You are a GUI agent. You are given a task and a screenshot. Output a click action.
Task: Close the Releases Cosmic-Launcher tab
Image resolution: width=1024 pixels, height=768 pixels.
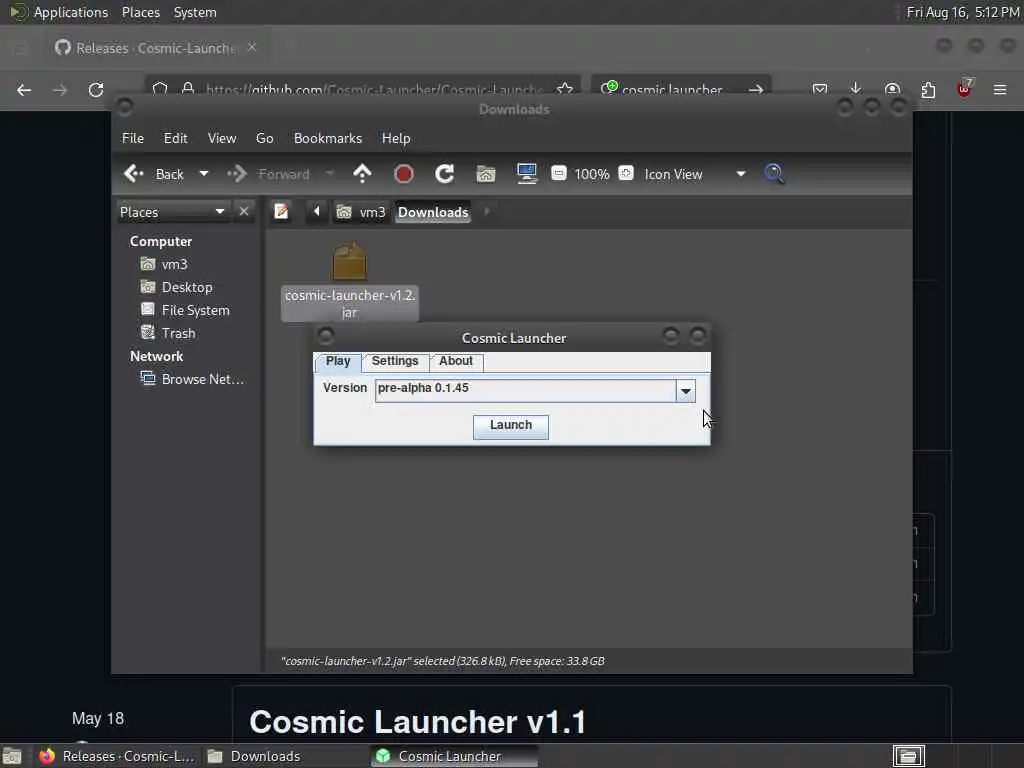pos(252,47)
